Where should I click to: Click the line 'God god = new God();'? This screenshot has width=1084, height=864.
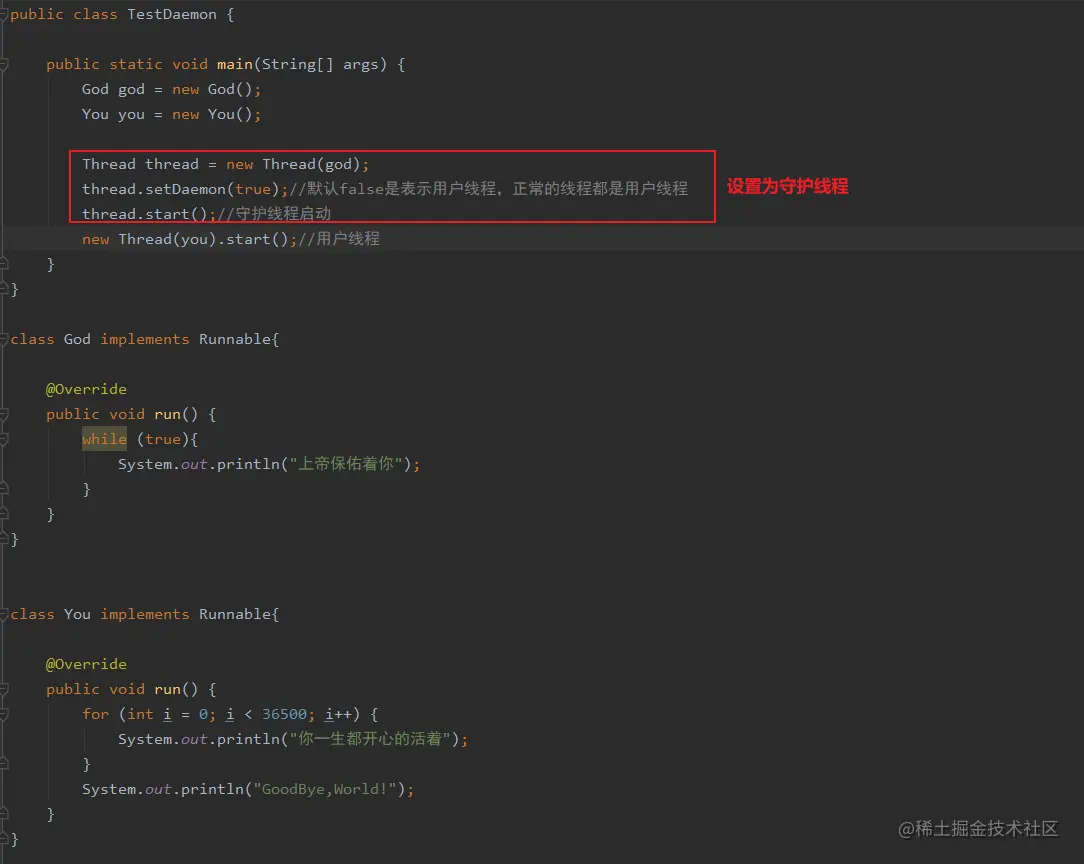coord(171,89)
